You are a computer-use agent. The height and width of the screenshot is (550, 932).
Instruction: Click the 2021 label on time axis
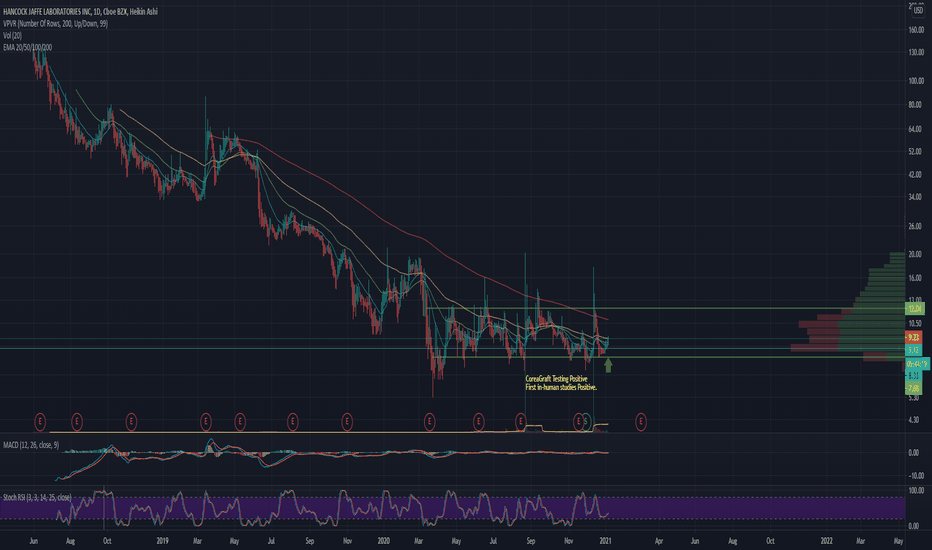coord(605,541)
